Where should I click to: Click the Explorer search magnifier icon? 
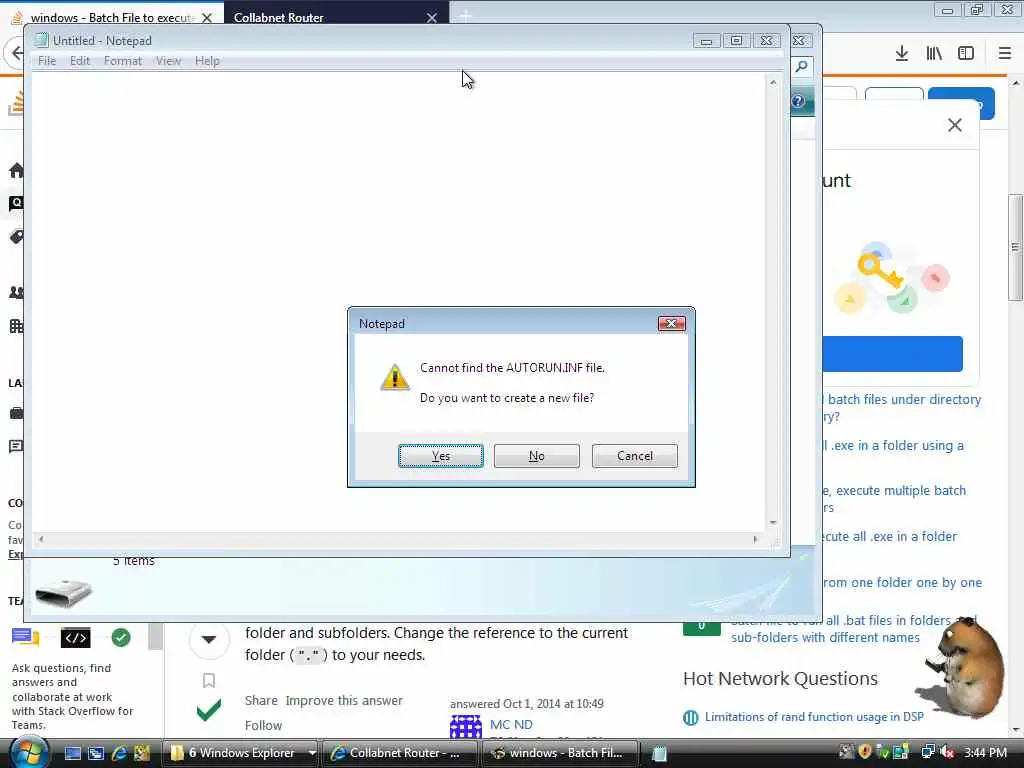(801, 67)
